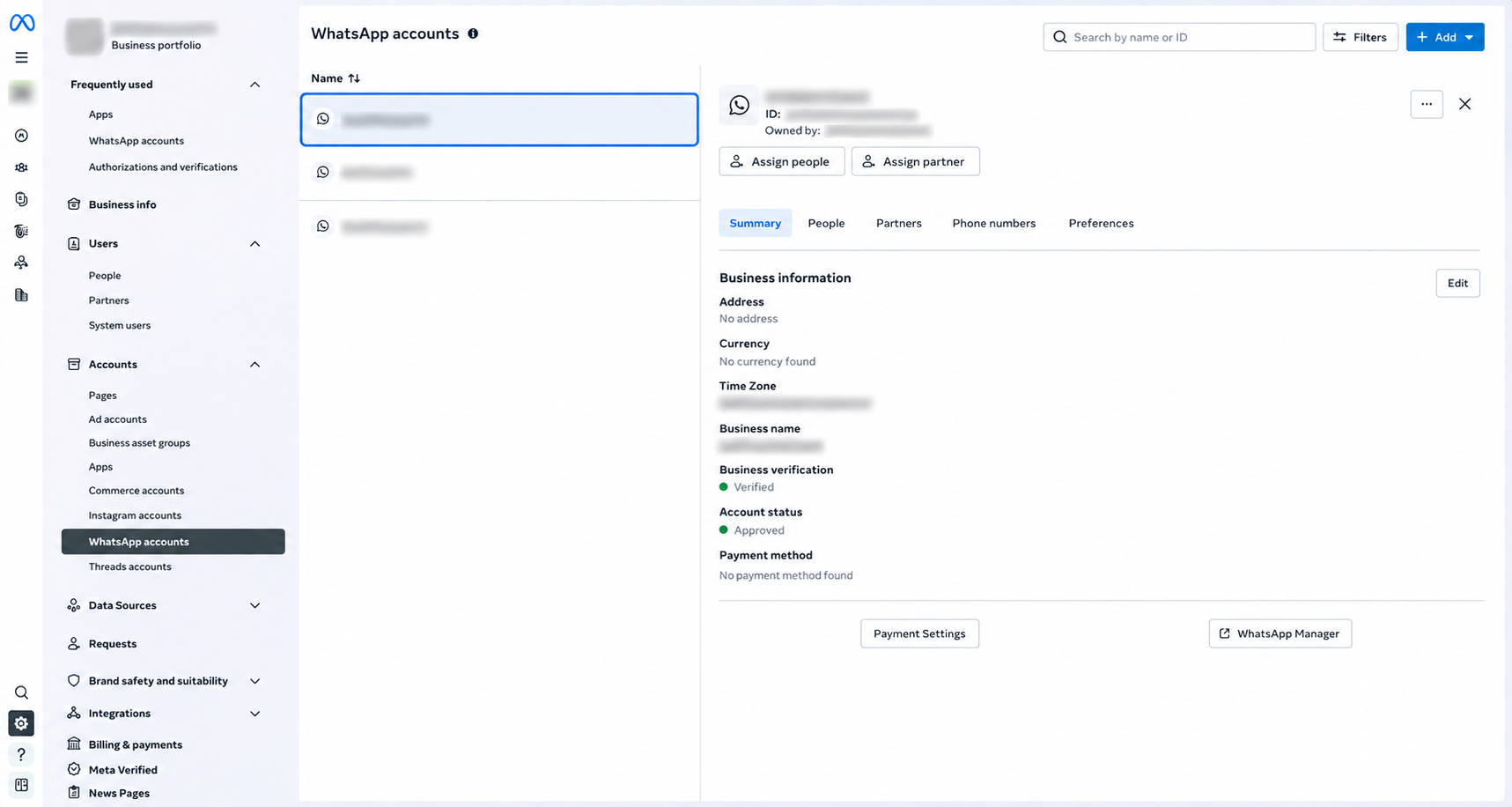
Task: Edit the Business information
Action: (1458, 283)
